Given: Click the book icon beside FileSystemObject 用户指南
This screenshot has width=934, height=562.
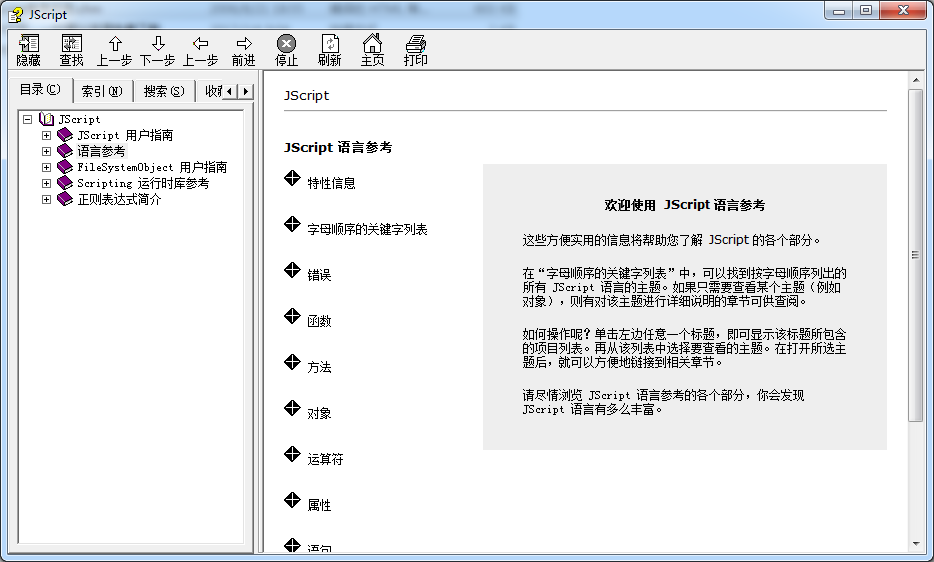Looking at the screenshot, I should click(x=65, y=167).
